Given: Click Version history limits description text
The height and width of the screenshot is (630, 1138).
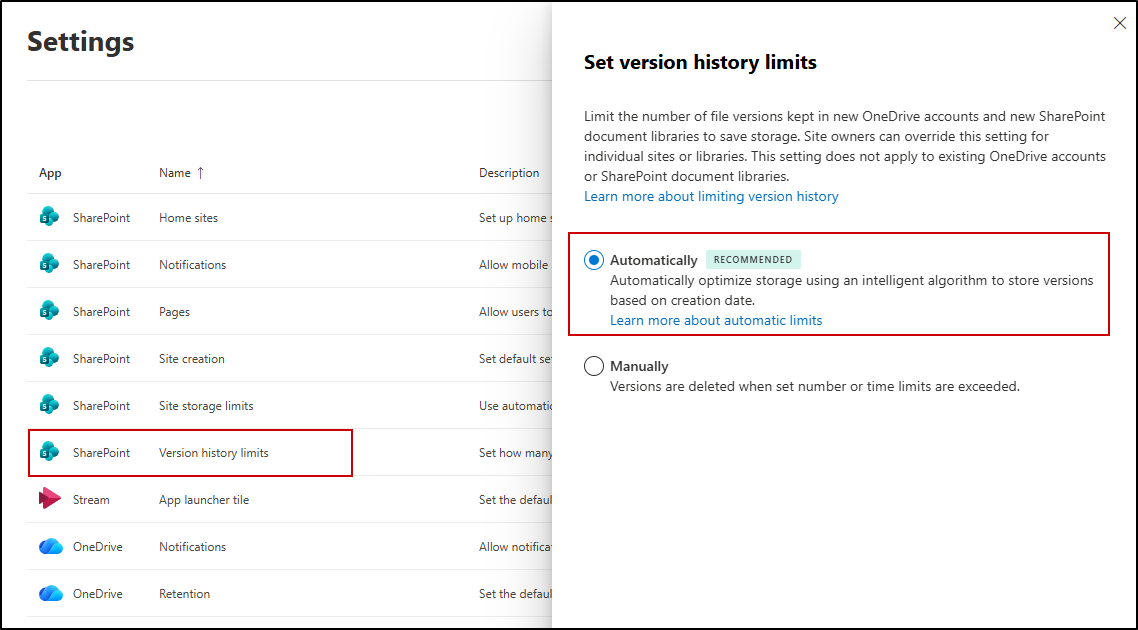Looking at the screenshot, I should [516, 453].
